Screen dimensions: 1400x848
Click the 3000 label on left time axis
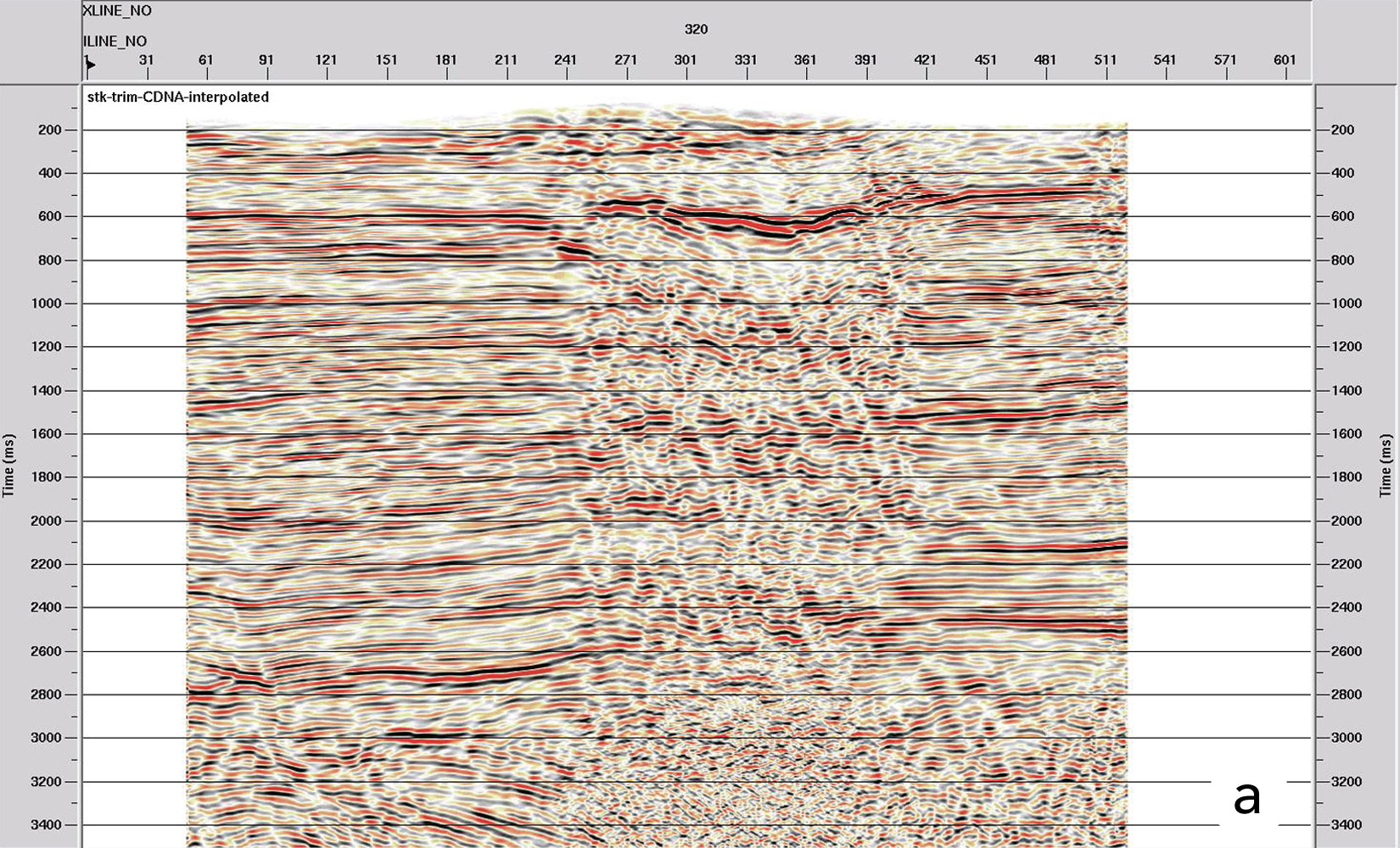pos(47,738)
